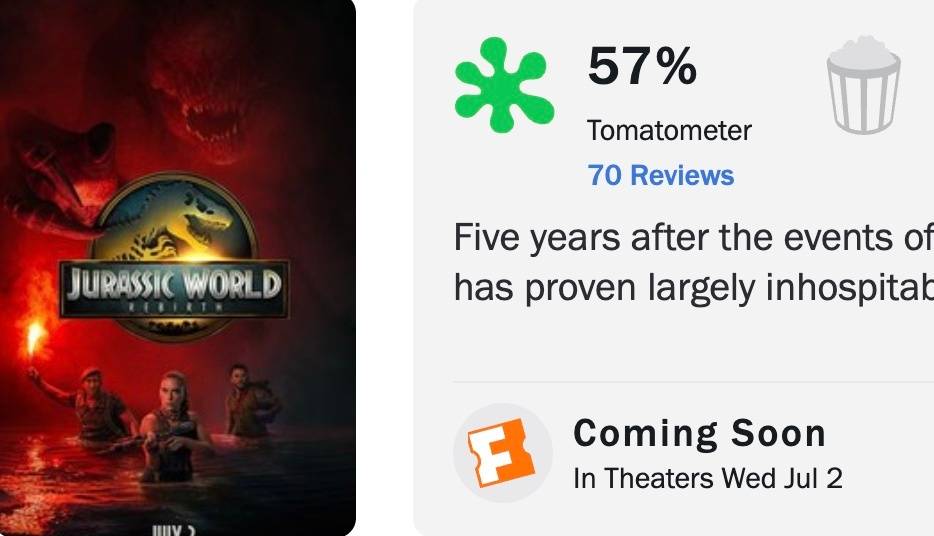Click the orange Fandango ticket icon
Screen dimensions: 934x536
(x=502, y=453)
